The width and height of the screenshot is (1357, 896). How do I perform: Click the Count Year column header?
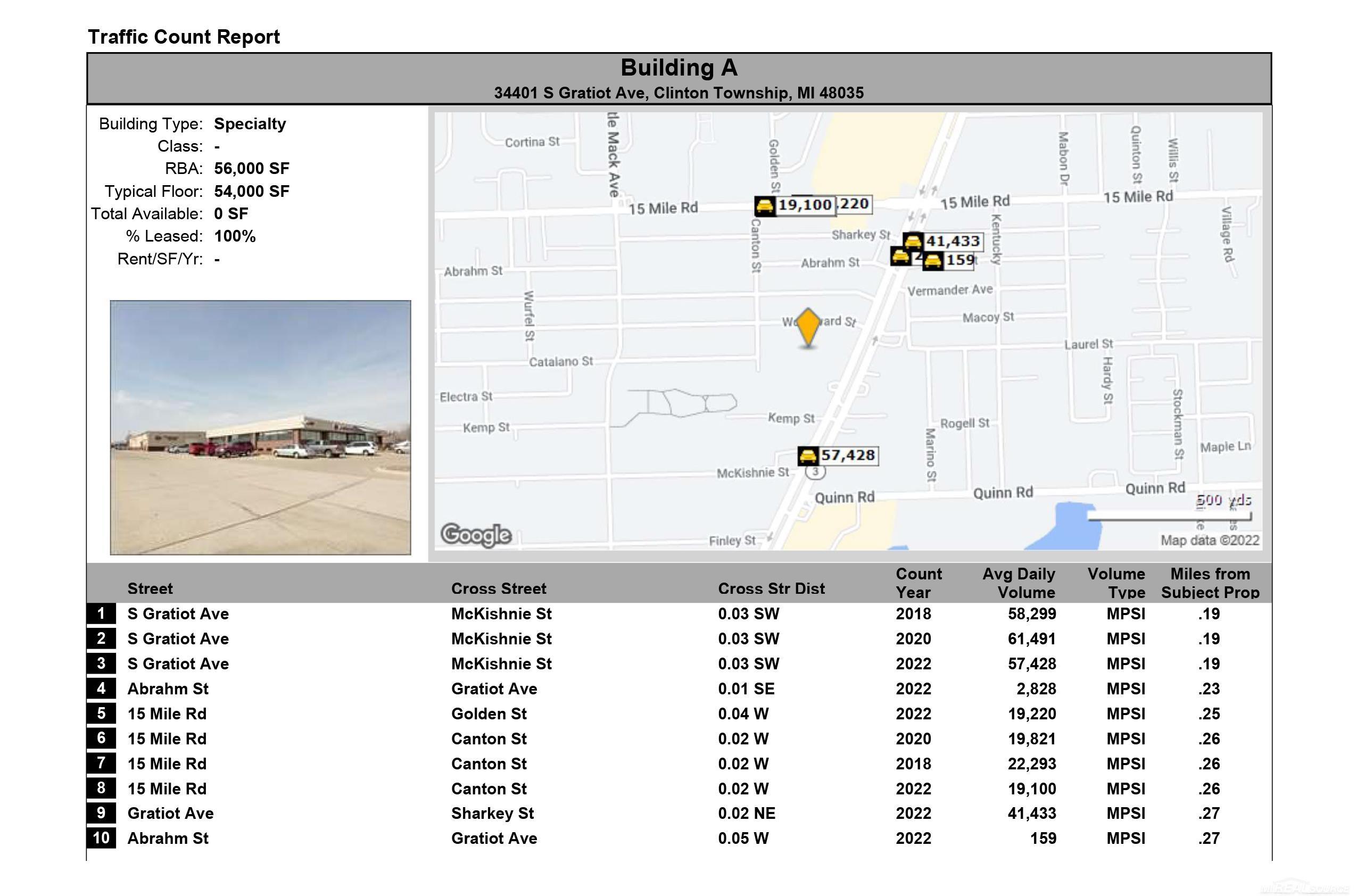click(x=918, y=583)
